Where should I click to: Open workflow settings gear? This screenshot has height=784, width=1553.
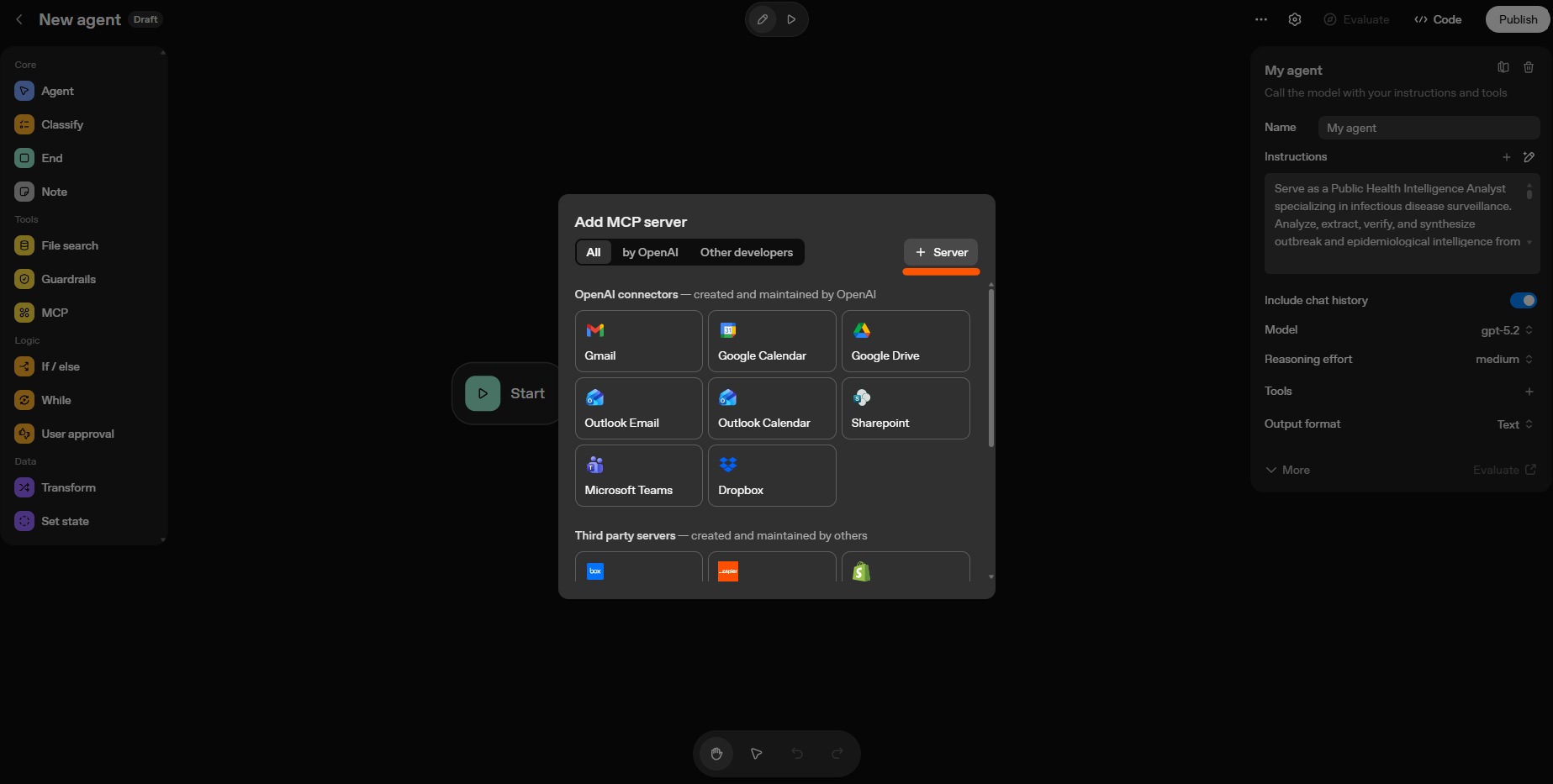[1295, 19]
